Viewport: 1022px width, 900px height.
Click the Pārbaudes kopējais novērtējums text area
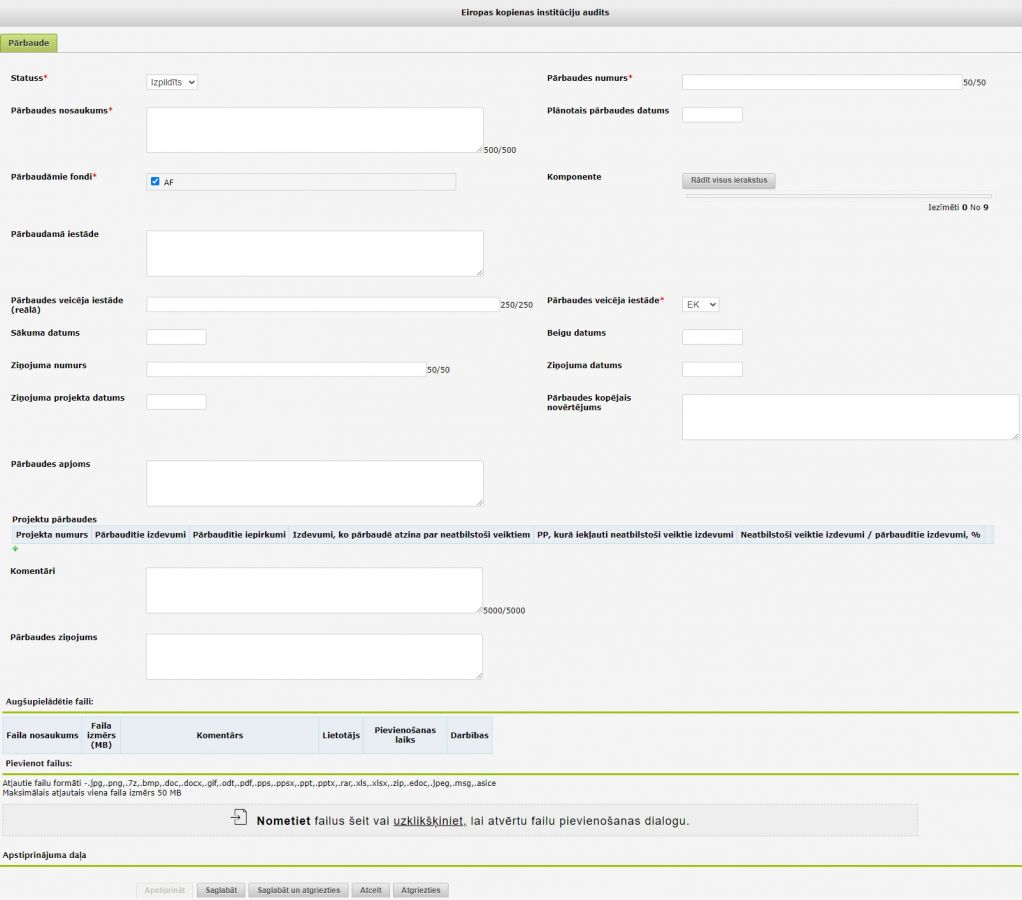pos(850,416)
